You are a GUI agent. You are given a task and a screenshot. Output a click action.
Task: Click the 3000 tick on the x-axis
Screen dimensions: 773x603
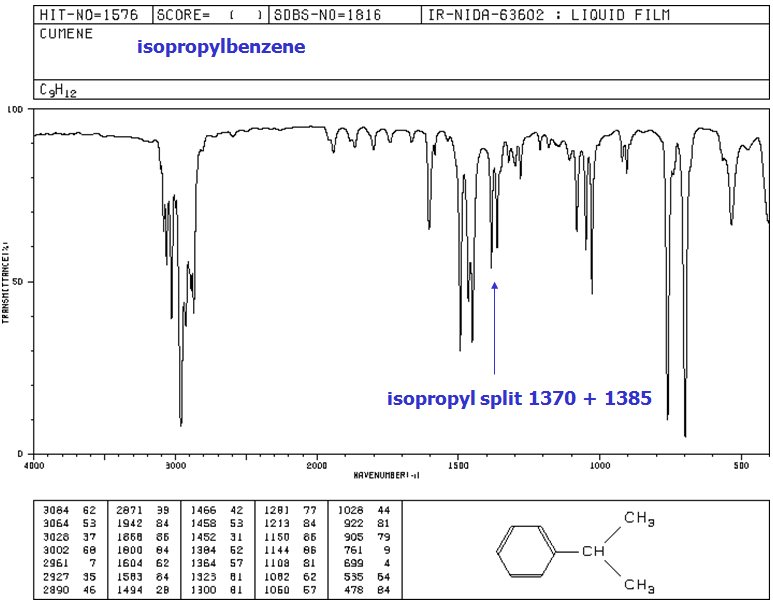pos(176,465)
